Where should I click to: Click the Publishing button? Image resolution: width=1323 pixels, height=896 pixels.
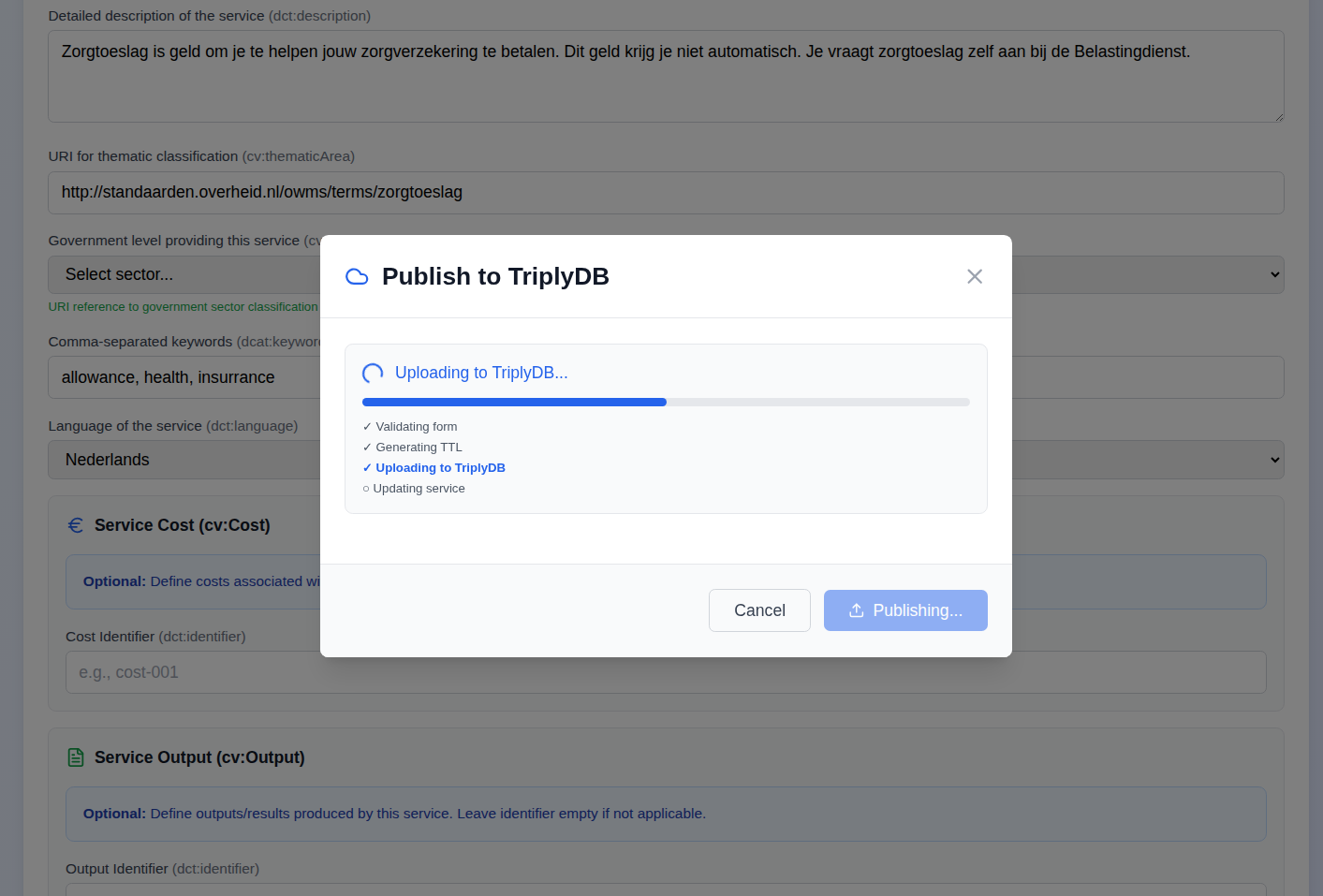pos(905,610)
